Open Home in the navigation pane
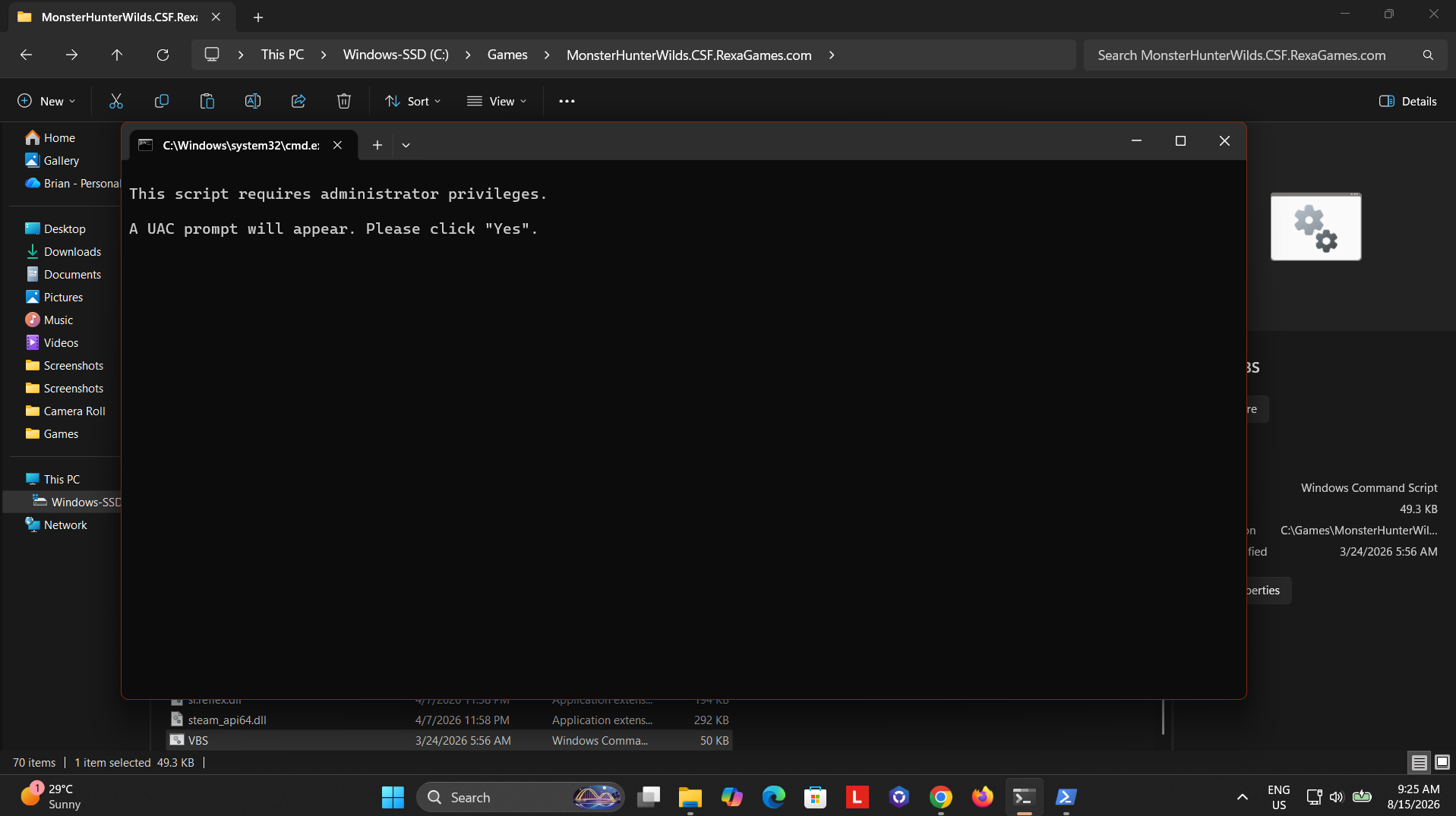The image size is (1456, 816). point(59,137)
